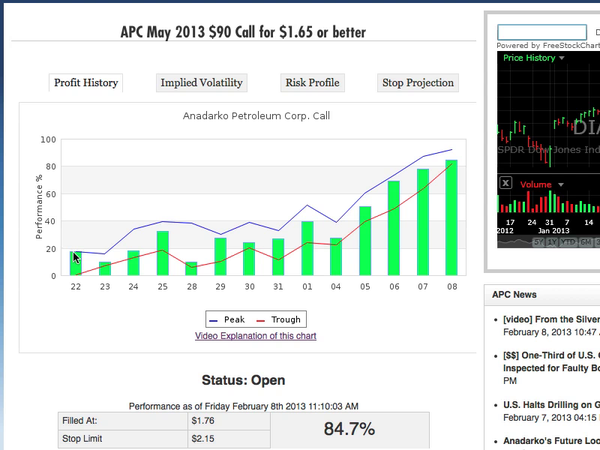Open 'Anadarko's Future' news headline
The image size is (600, 450).
click(x=551, y=441)
